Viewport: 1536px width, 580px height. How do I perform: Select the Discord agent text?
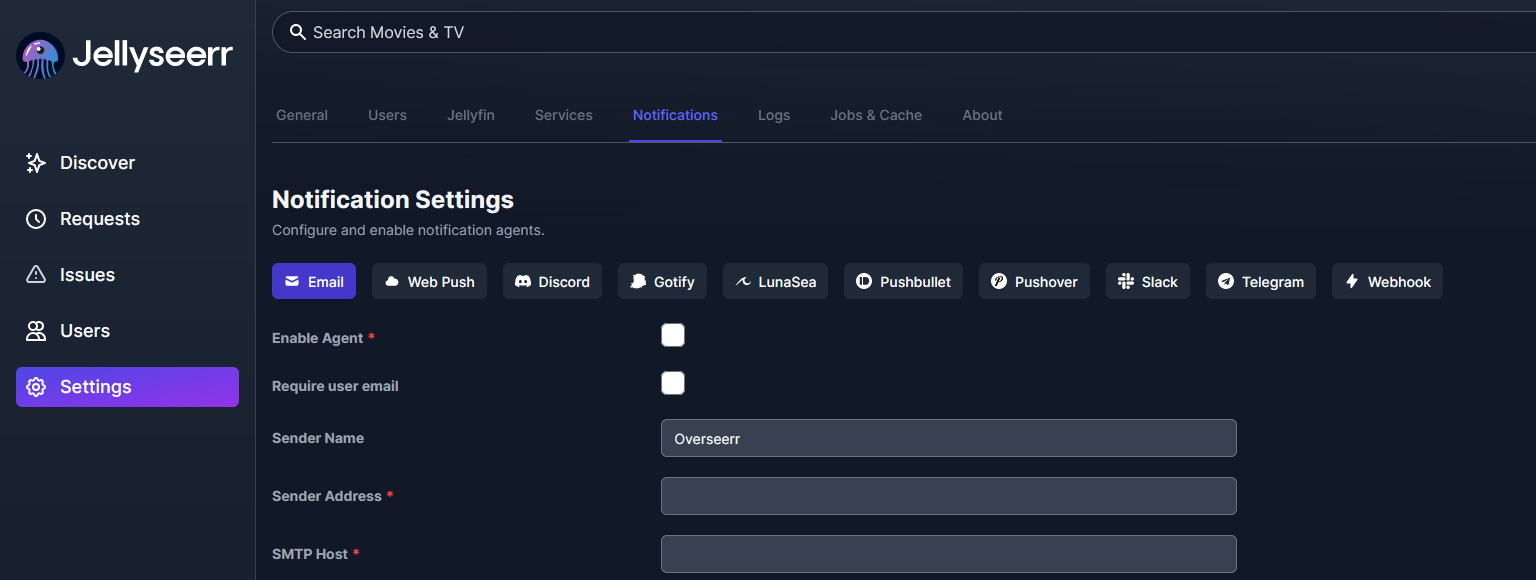(564, 282)
